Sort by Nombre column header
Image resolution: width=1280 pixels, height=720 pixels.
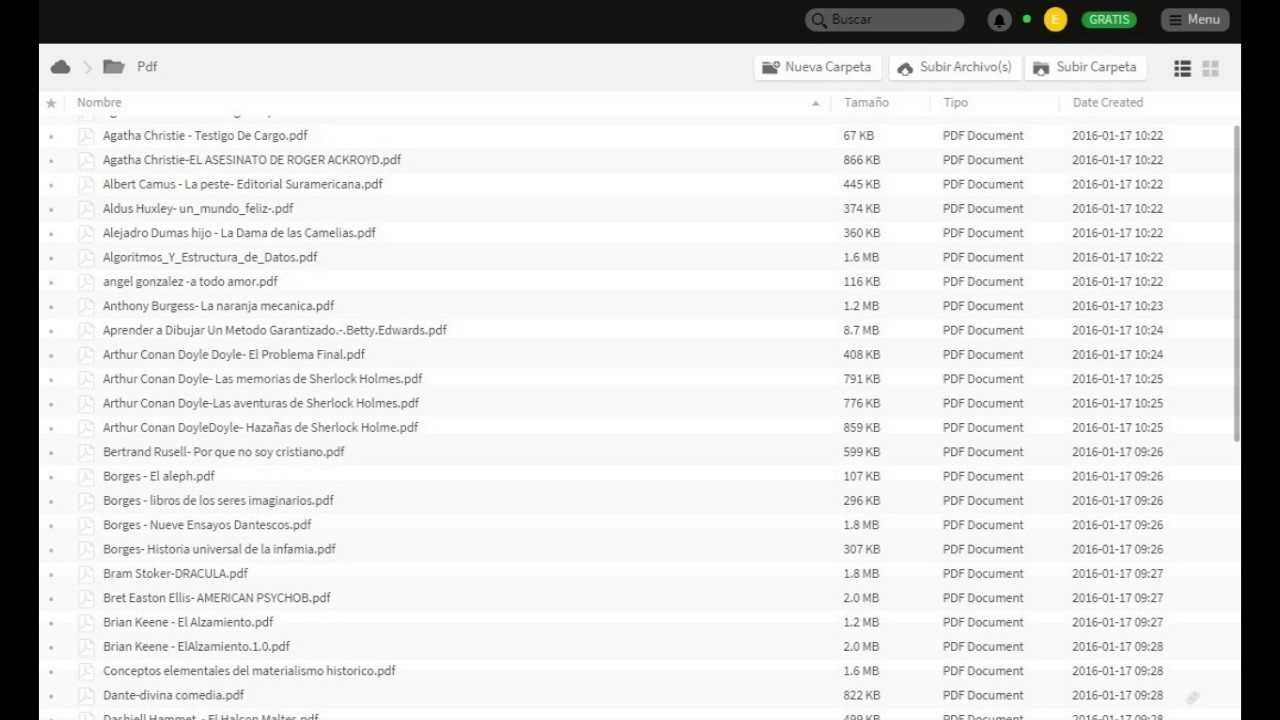[x=99, y=102]
